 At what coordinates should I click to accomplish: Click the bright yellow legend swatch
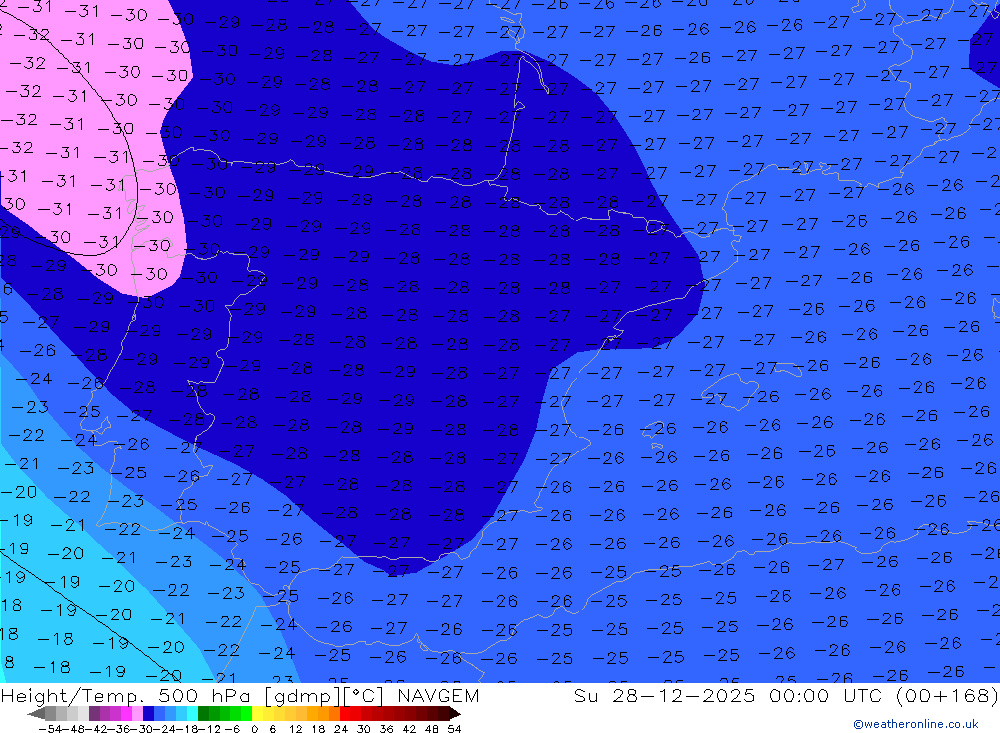tap(257, 714)
